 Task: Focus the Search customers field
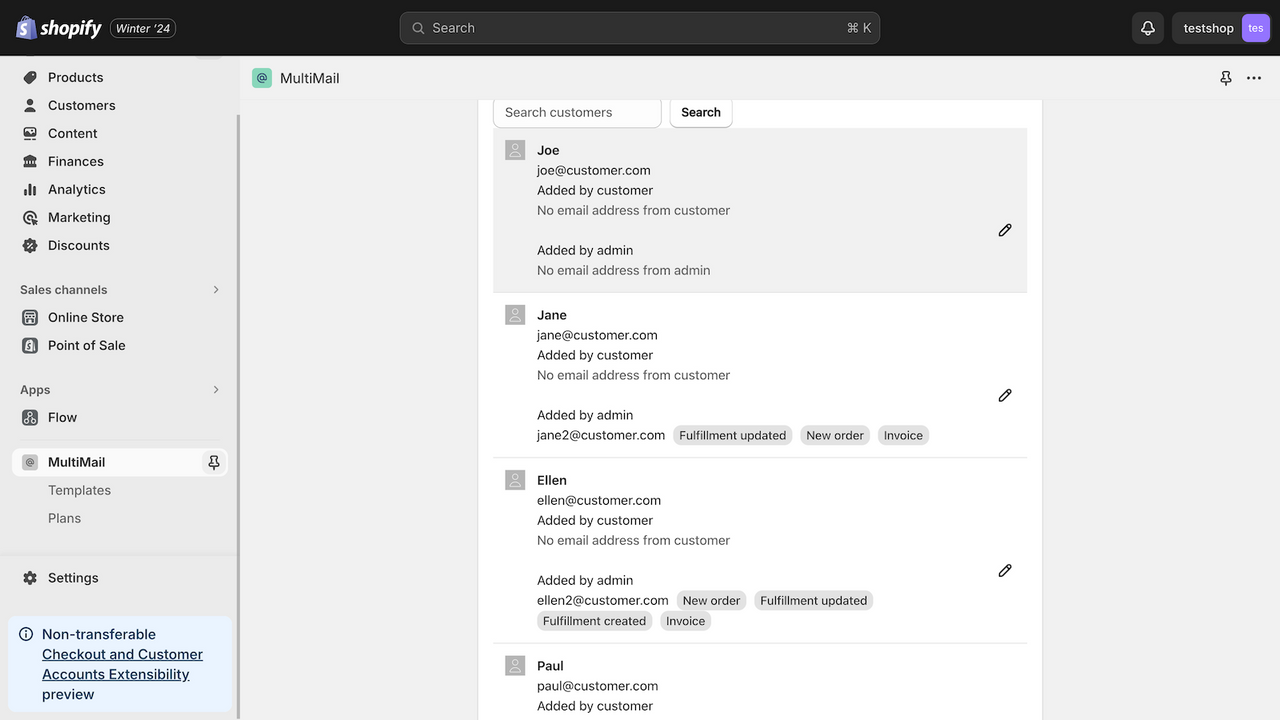pyautogui.click(x=577, y=112)
